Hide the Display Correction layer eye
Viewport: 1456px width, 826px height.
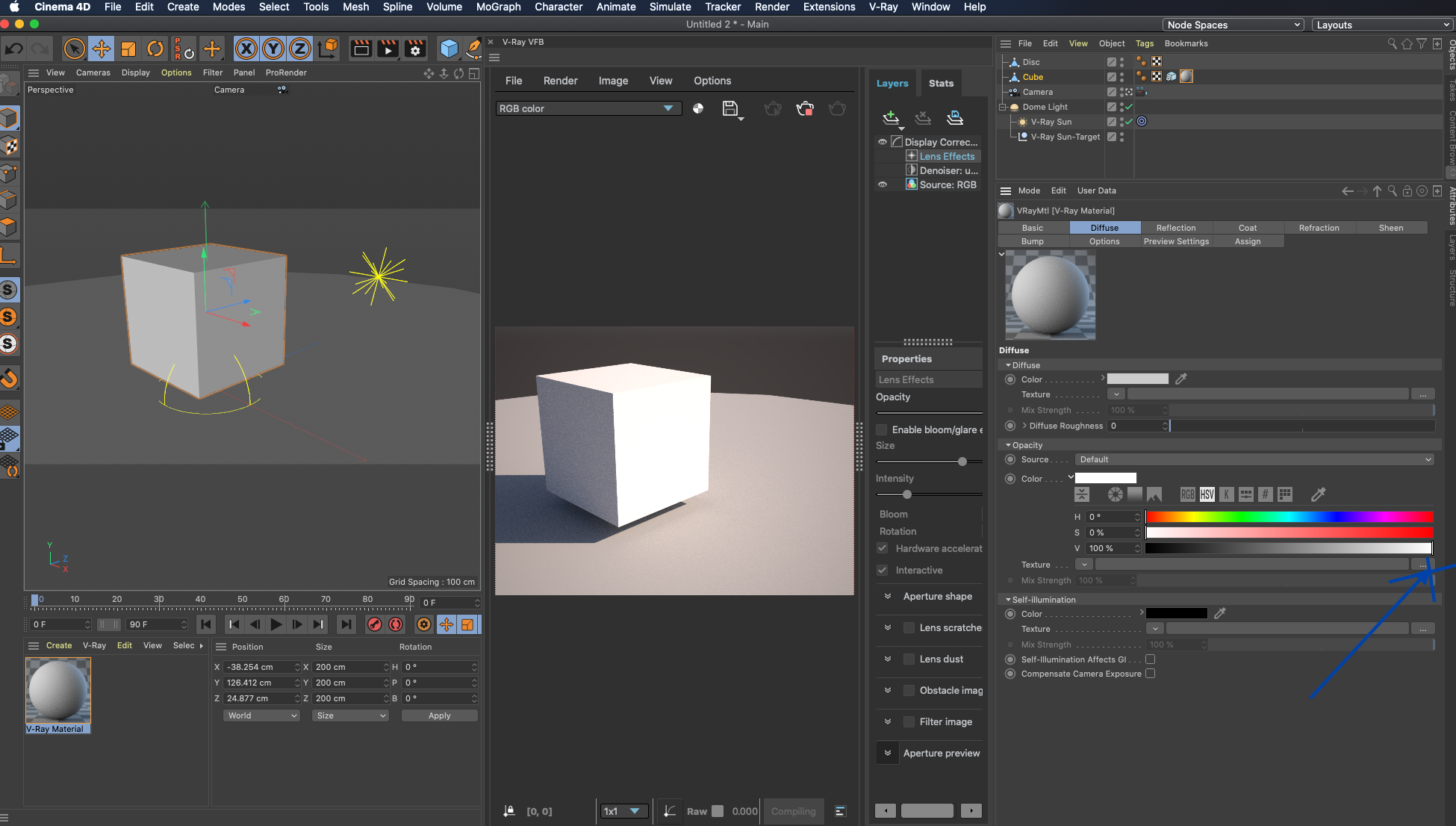tap(883, 142)
